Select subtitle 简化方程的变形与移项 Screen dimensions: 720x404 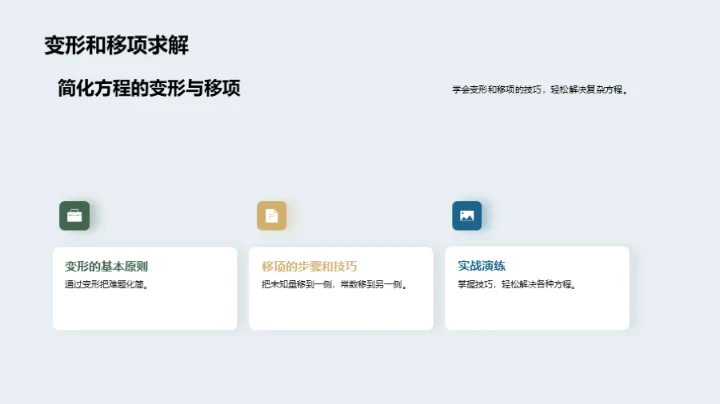pyautogui.click(x=149, y=88)
